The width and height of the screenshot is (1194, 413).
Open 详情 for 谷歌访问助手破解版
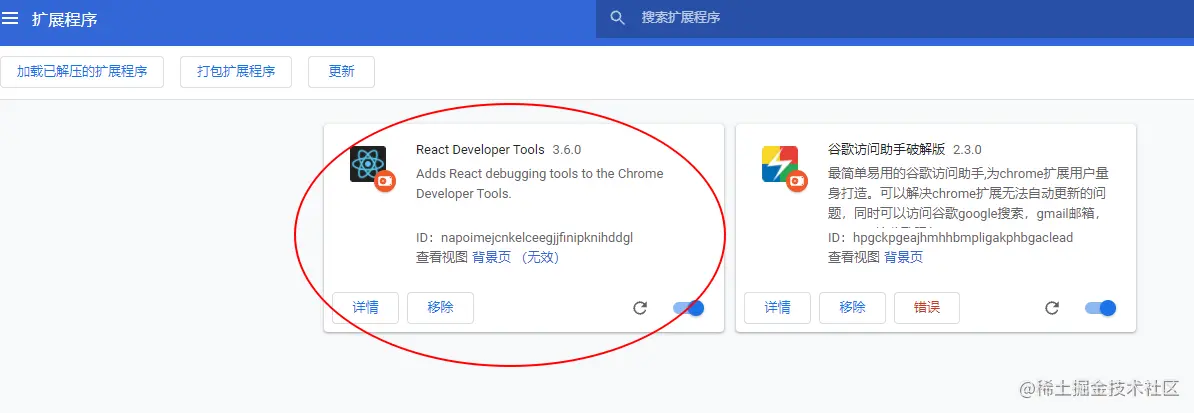[x=777, y=308]
